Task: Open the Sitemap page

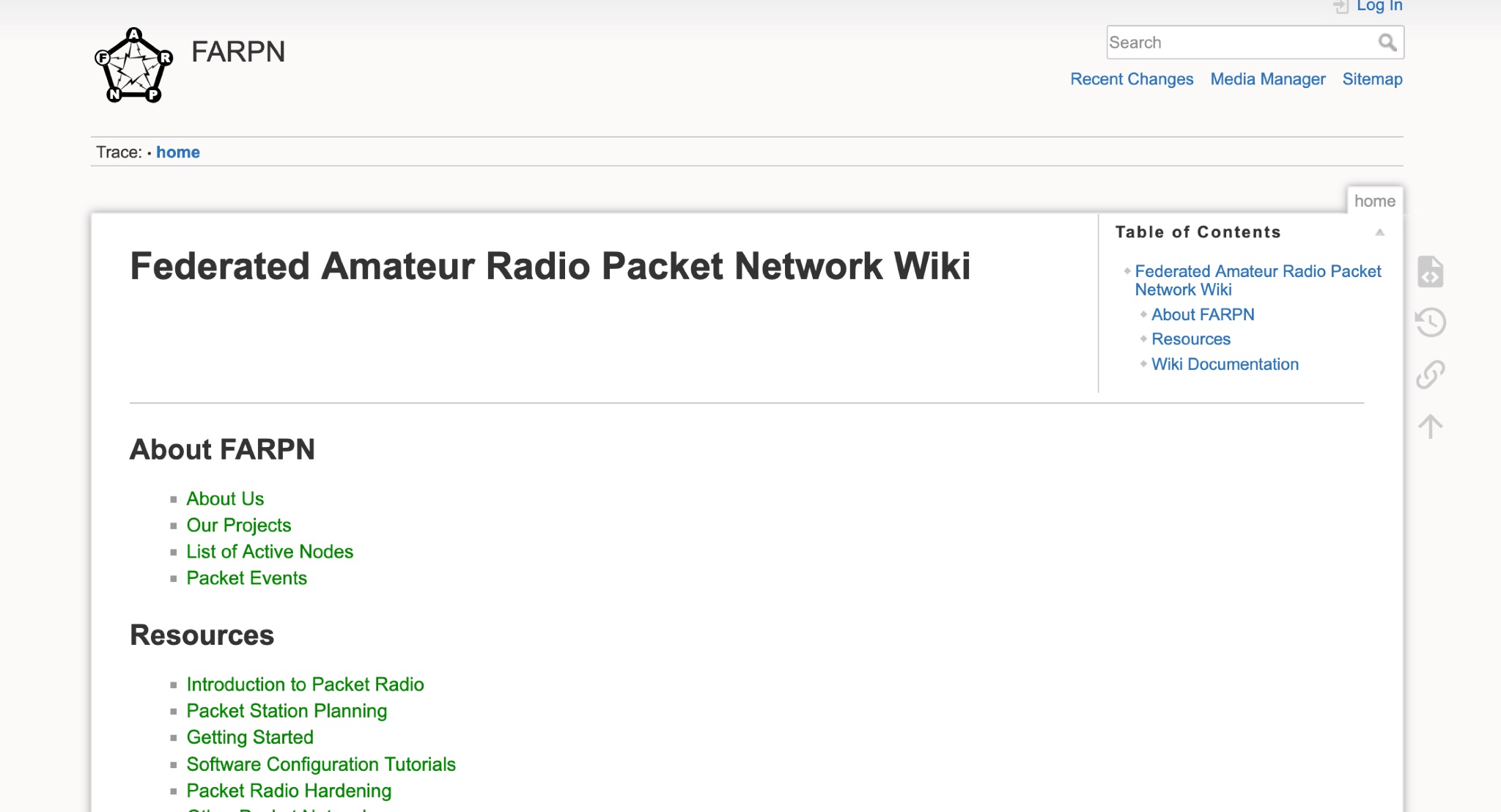Action: pos(1372,78)
